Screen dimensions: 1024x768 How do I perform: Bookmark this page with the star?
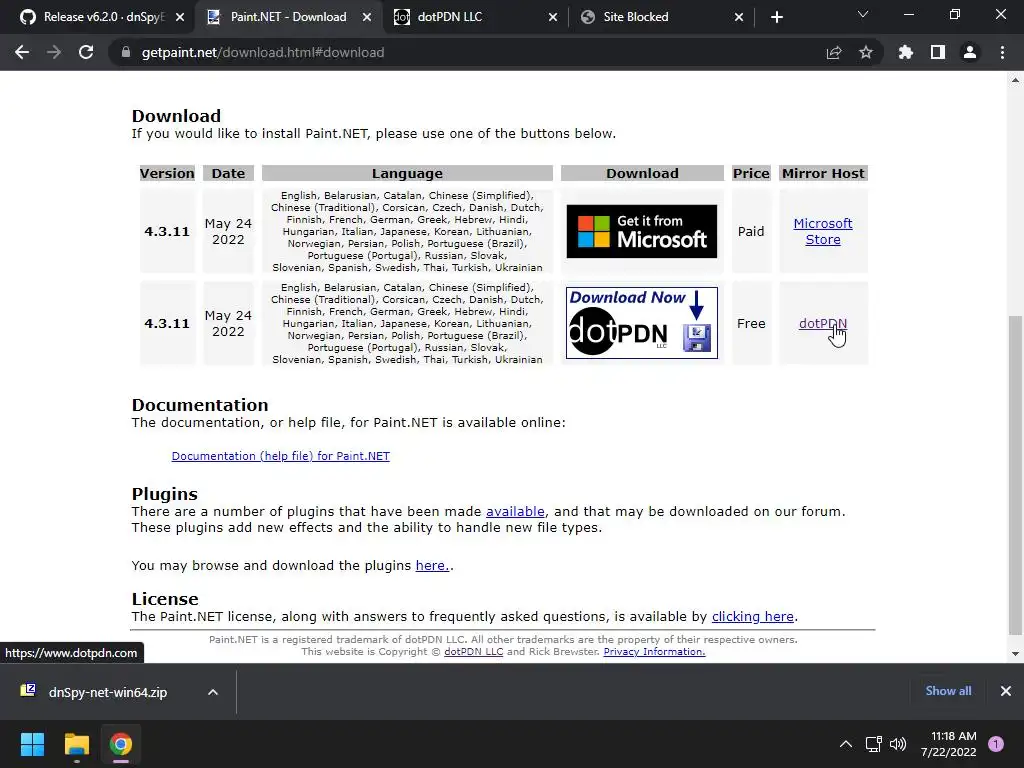[x=866, y=52]
